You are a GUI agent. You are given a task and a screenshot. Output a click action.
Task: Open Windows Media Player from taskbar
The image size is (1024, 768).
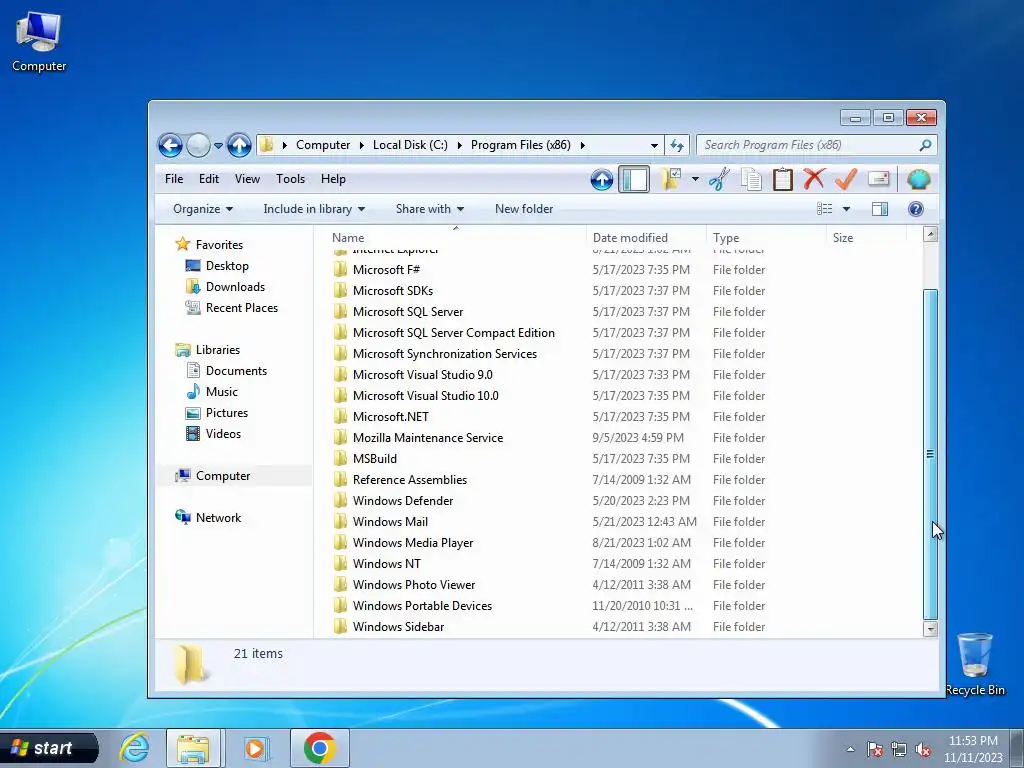tap(255, 748)
